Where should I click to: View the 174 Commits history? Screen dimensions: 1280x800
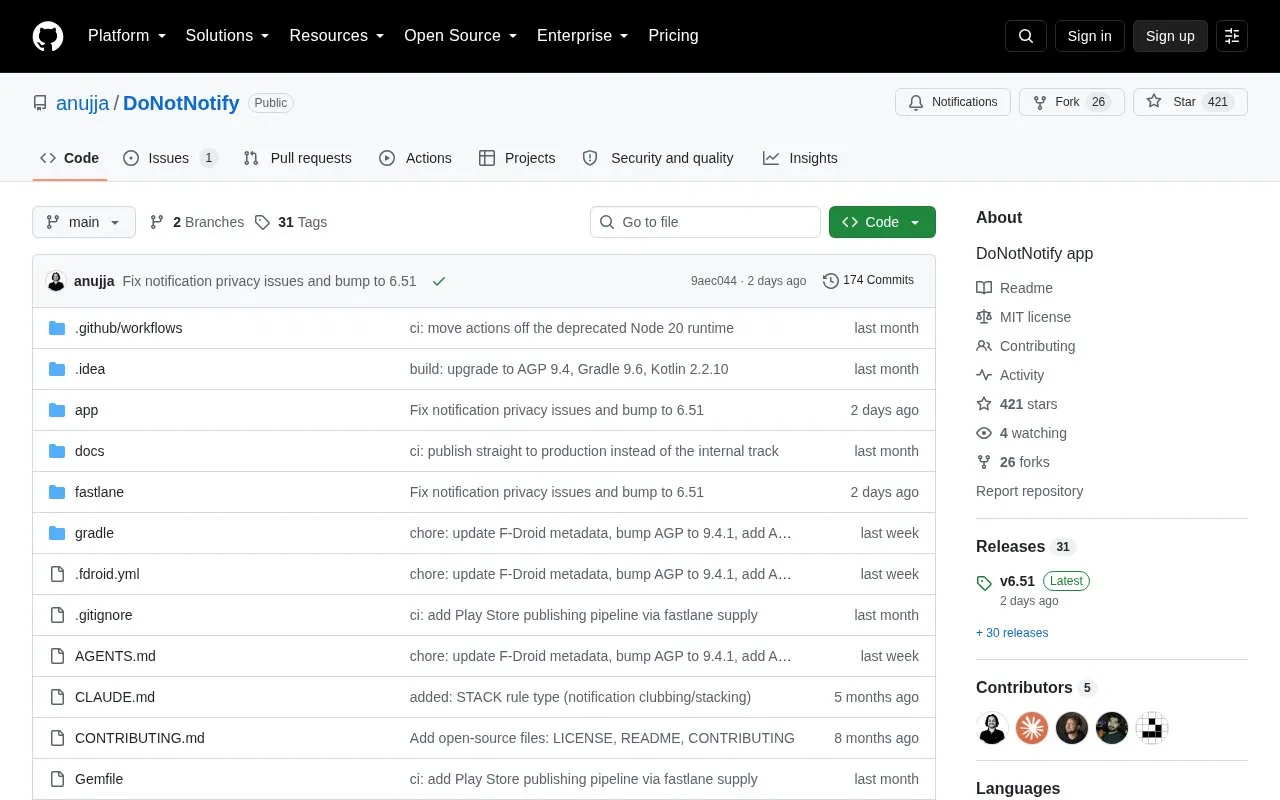click(868, 280)
